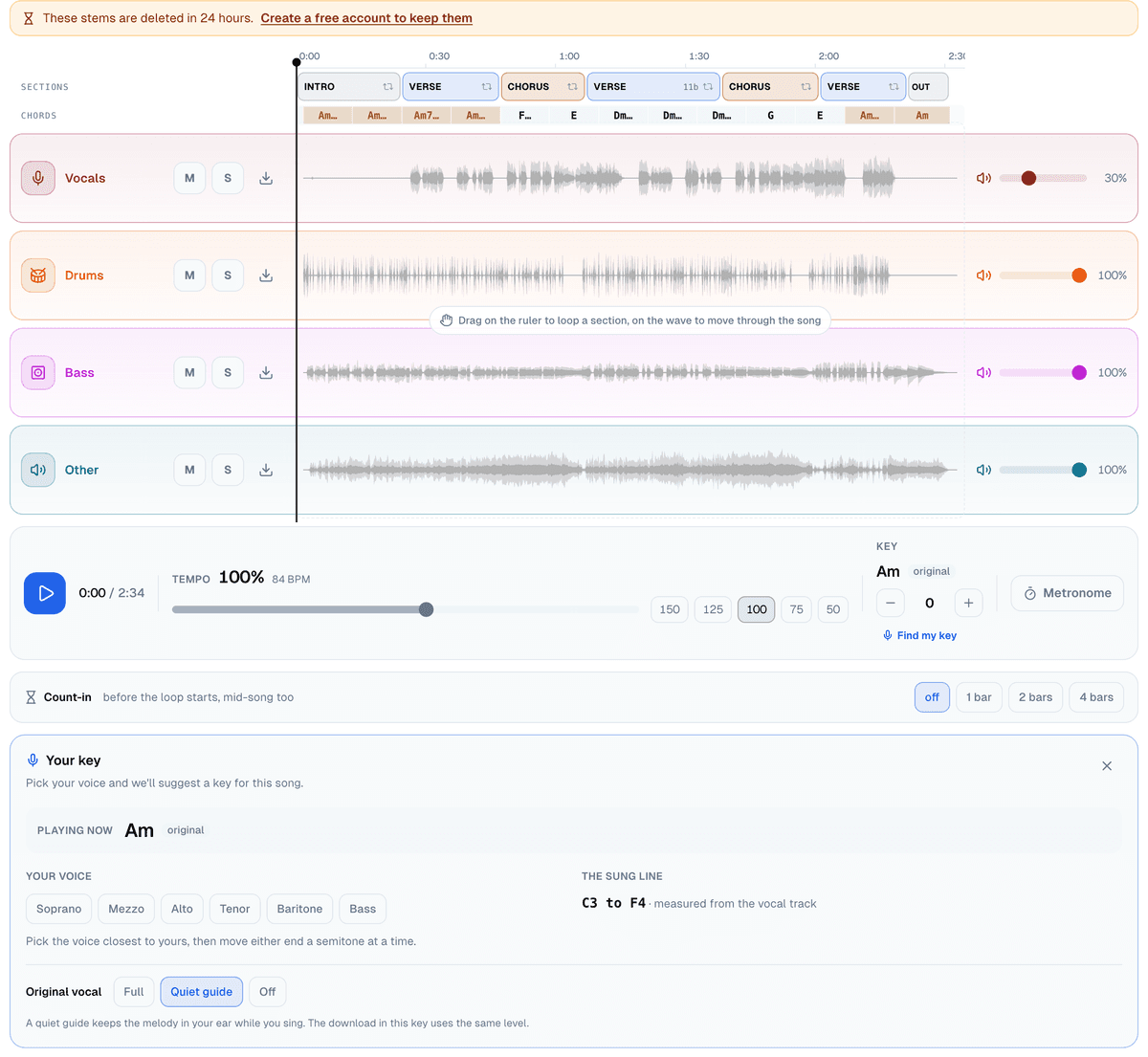This screenshot has height=1057, width=1148.
Task: Lower key with minus button
Action: tap(891, 603)
